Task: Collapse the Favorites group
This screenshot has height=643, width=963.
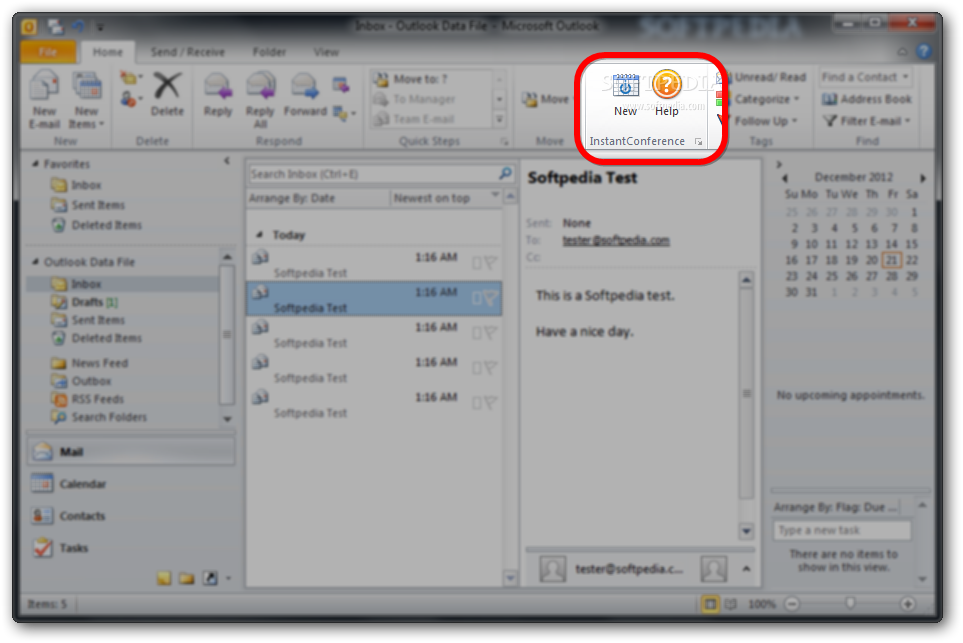Action: click(x=36, y=164)
